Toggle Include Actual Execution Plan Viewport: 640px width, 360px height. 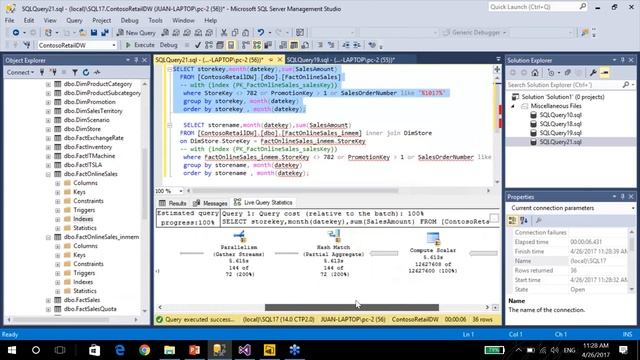pos(246,45)
